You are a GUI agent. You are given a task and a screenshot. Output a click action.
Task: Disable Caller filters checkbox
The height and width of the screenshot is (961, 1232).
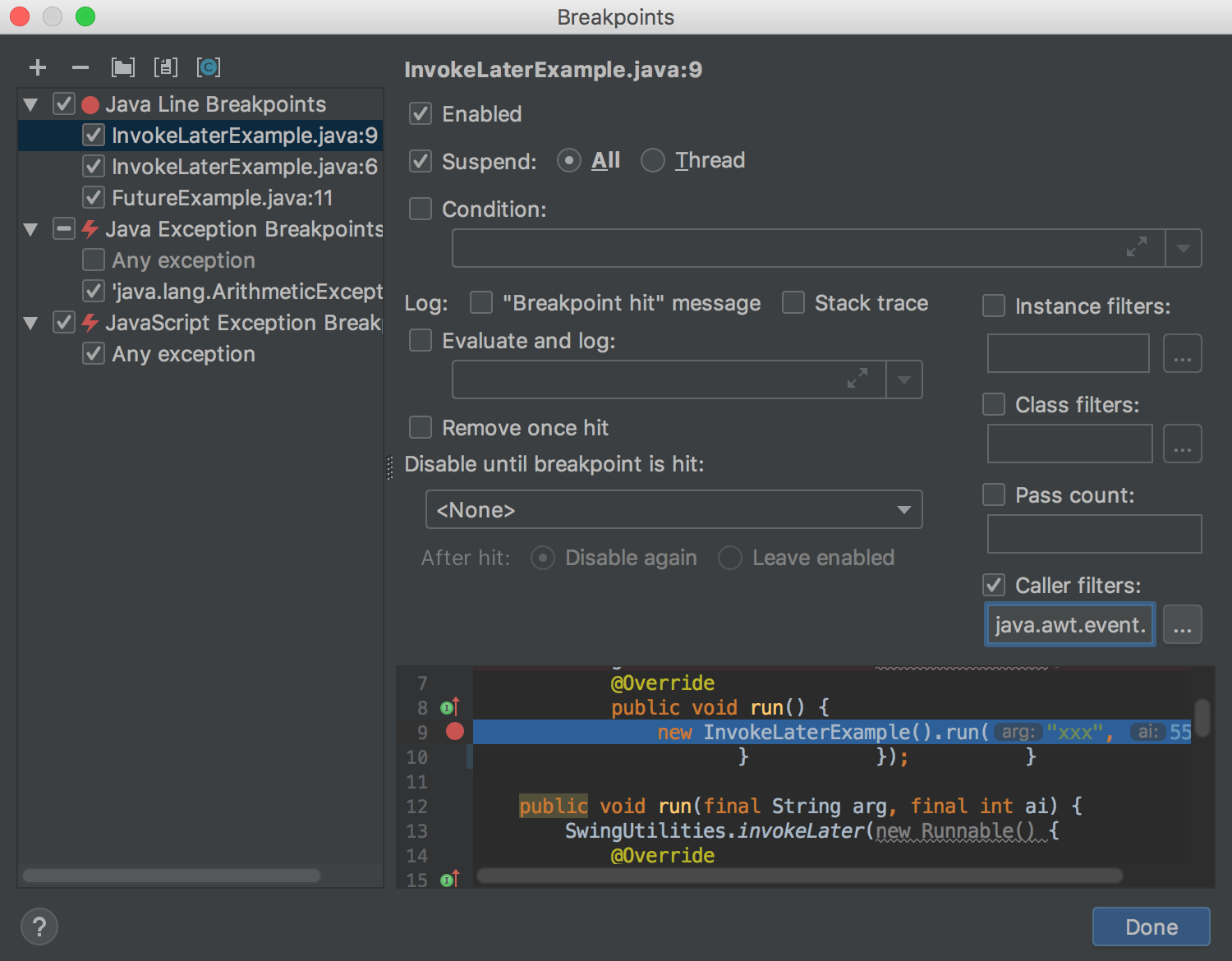click(x=994, y=585)
